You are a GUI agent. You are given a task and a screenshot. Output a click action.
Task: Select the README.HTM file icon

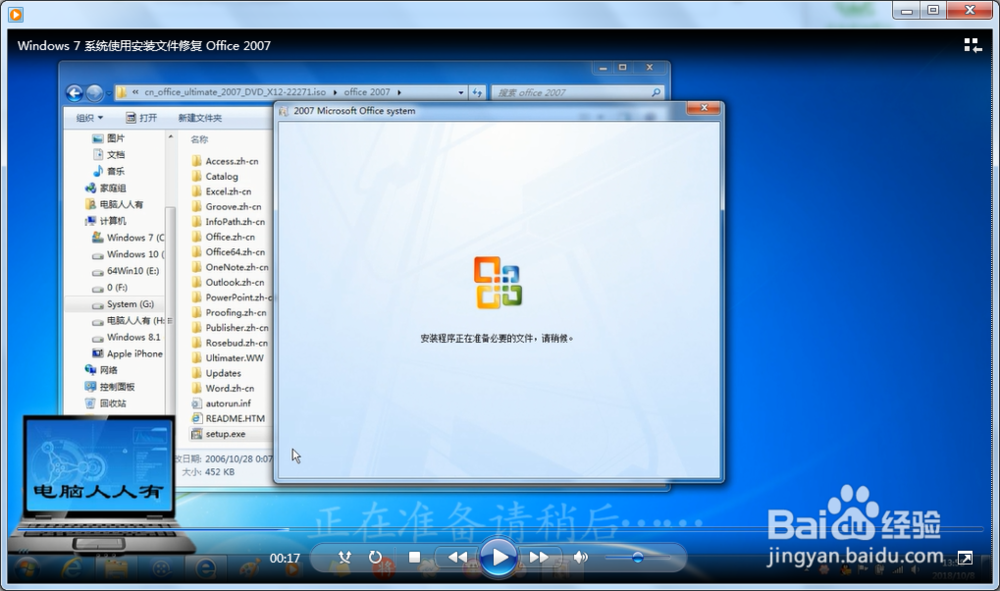coord(196,418)
